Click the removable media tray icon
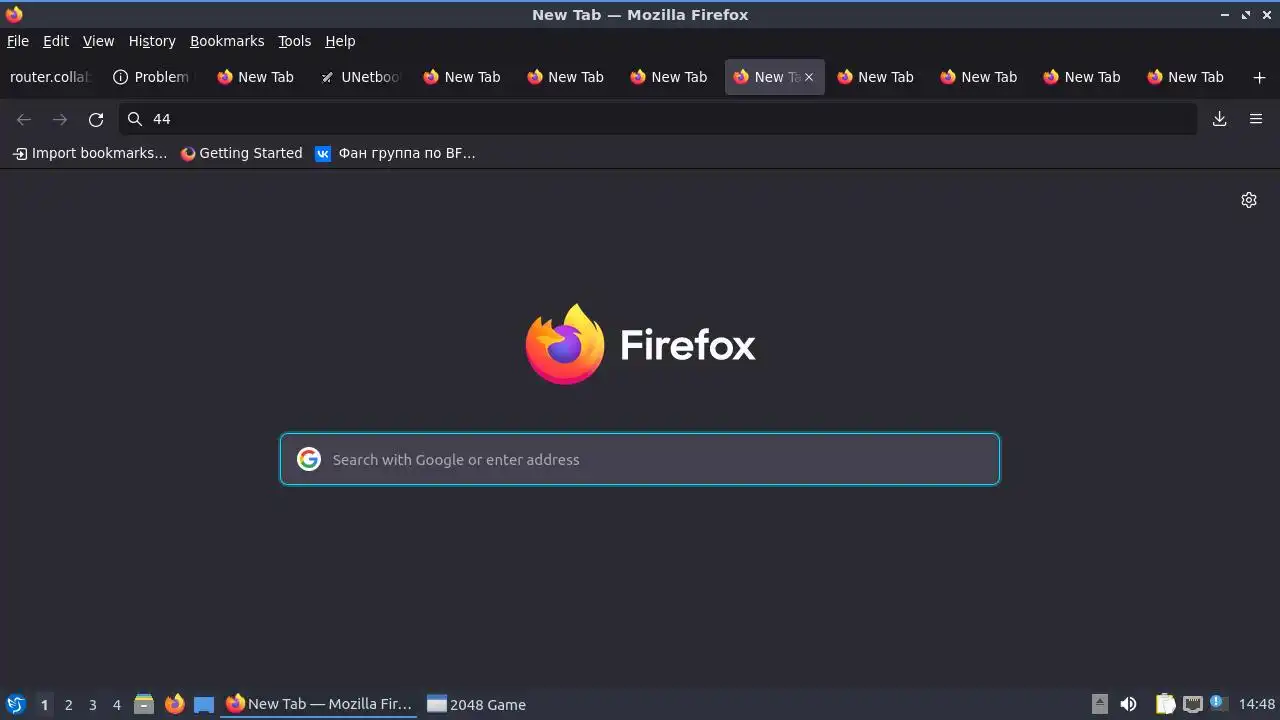1280x720 pixels. pyautogui.click(x=1099, y=704)
